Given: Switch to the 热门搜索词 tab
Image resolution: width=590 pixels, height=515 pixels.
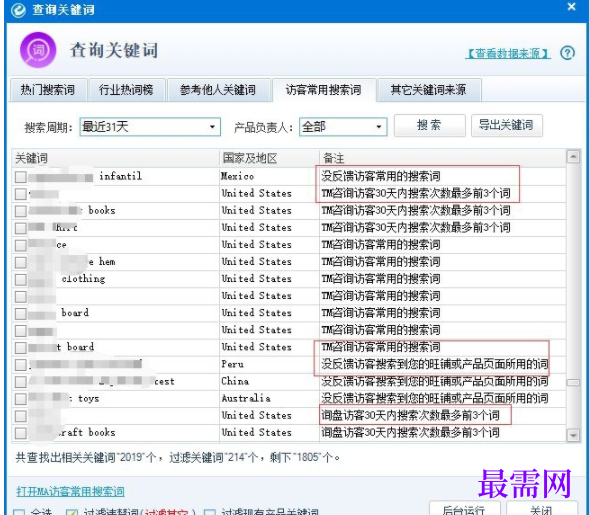Looking at the screenshot, I should (48, 90).
